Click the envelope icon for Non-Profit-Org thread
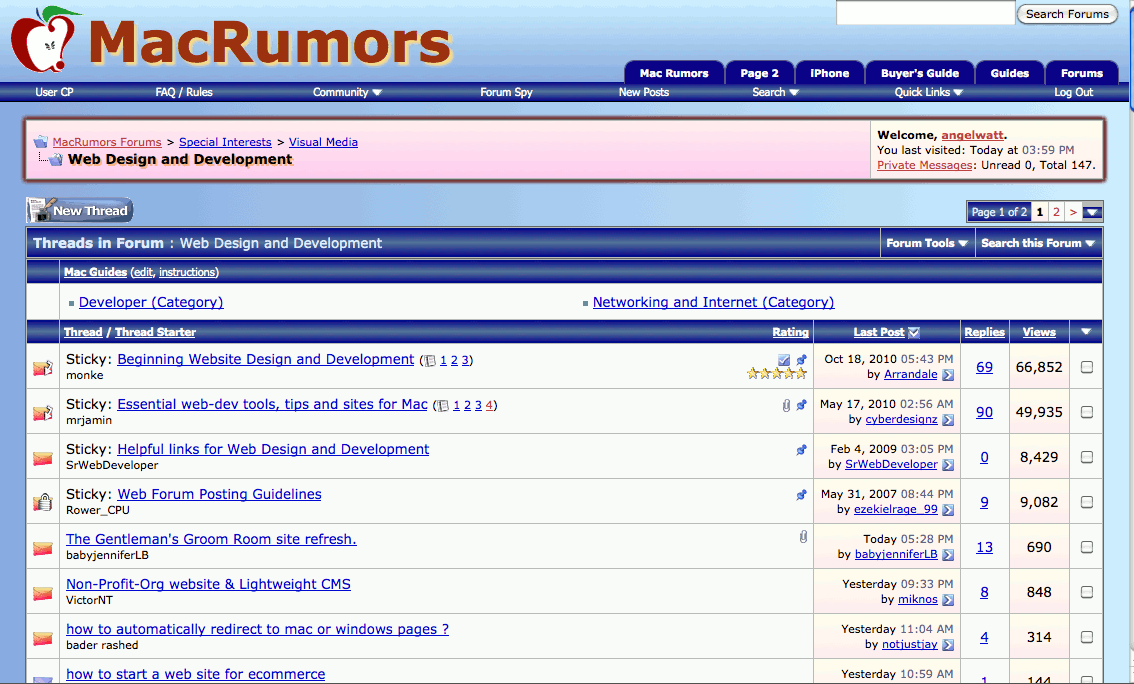The height and width of the screenshot is (684, 1134). pos(43,593)
